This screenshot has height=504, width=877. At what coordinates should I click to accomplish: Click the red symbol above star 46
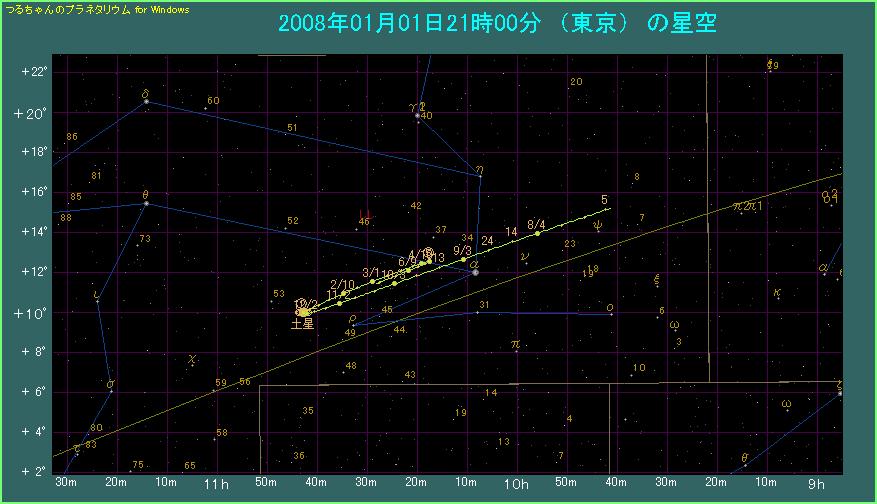(365, 212)
